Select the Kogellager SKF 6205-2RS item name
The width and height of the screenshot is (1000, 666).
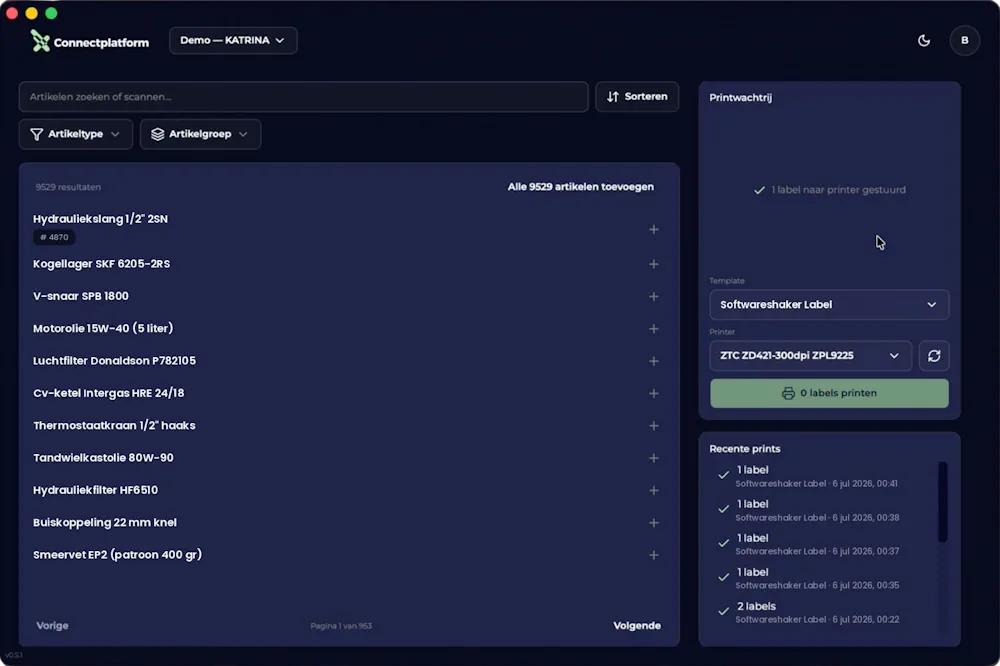click(x=101, y=263)
